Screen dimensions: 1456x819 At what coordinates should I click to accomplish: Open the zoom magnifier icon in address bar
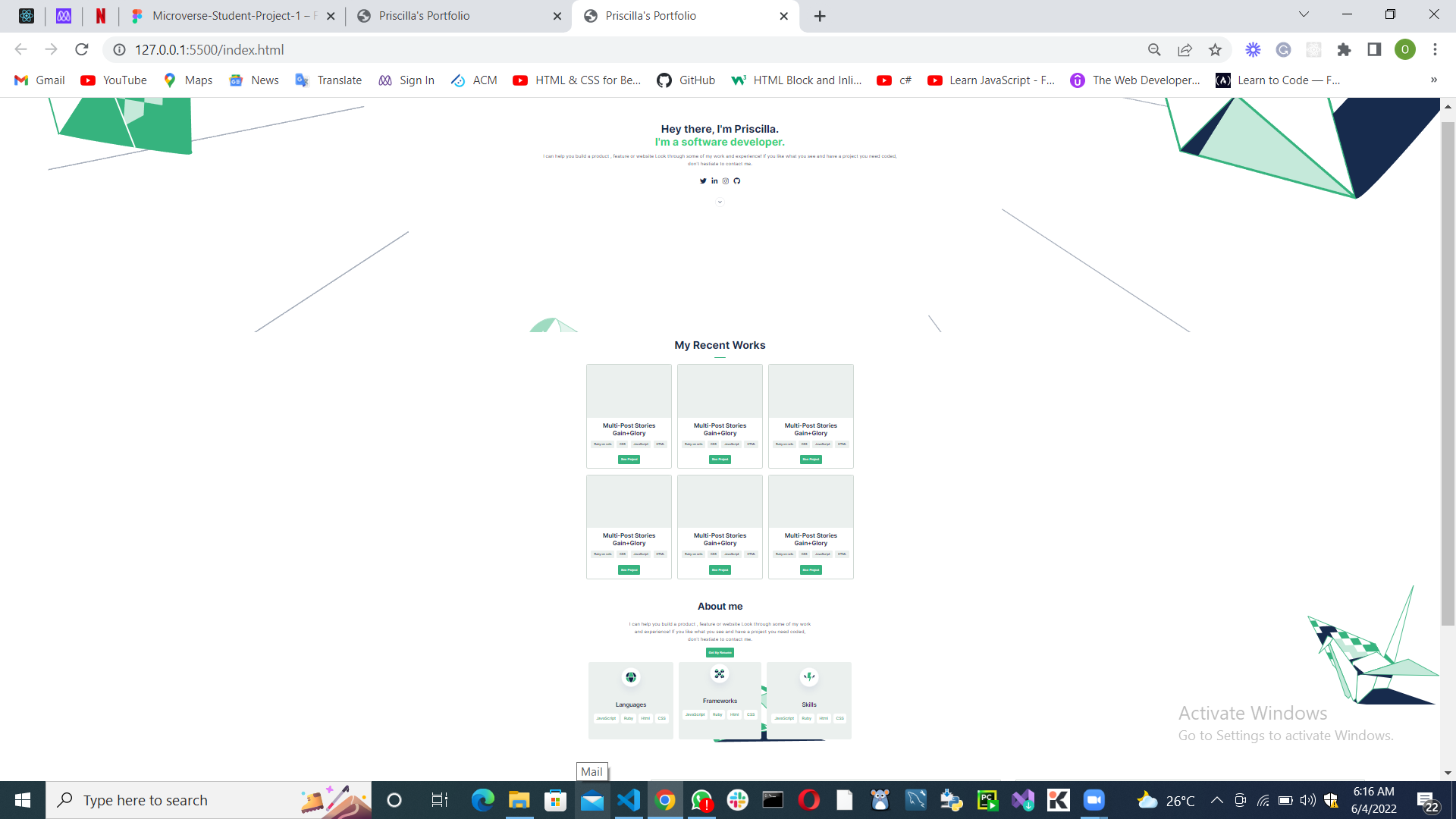[x=1154, y=50]
